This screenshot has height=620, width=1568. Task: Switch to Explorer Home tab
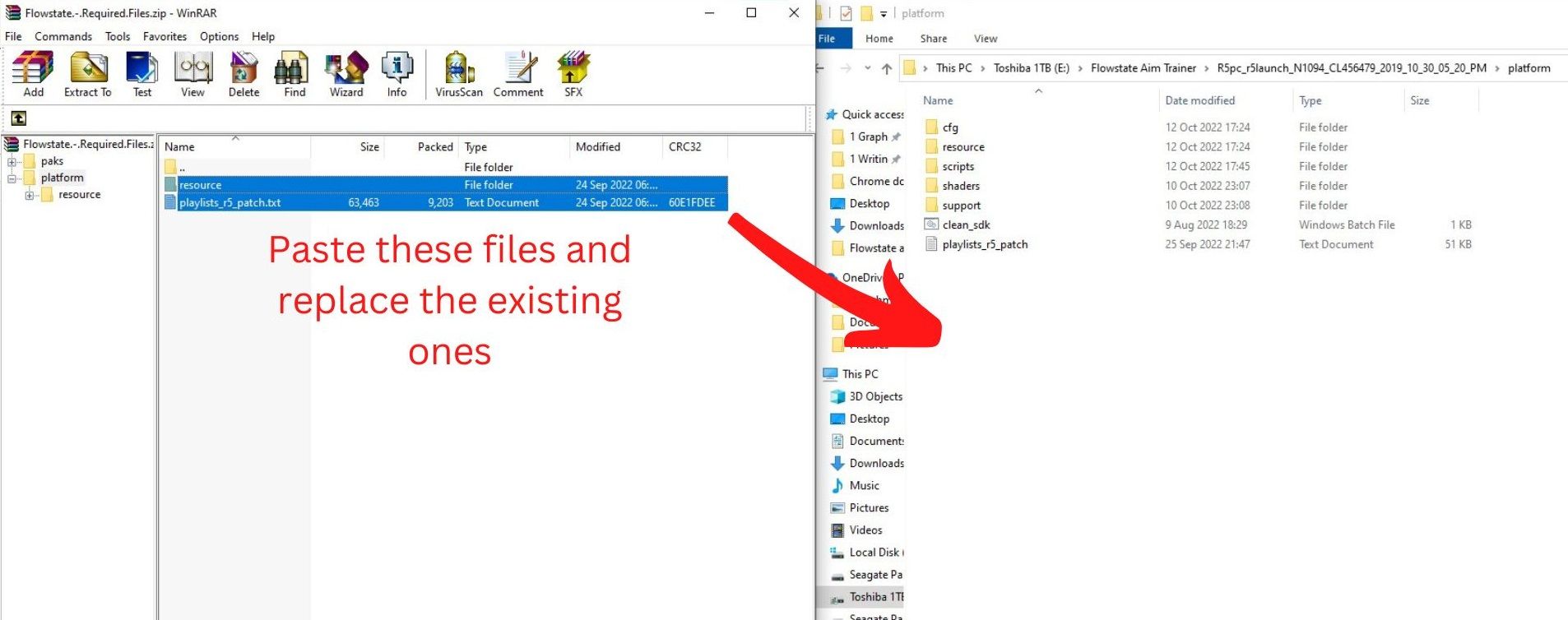tap(879, 39)
